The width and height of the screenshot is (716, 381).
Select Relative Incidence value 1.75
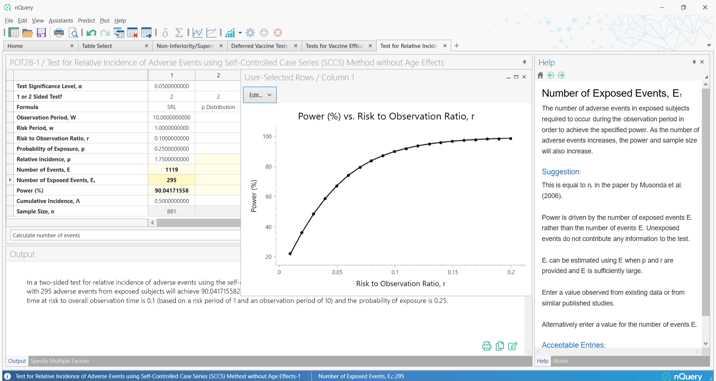pos(172,159)
